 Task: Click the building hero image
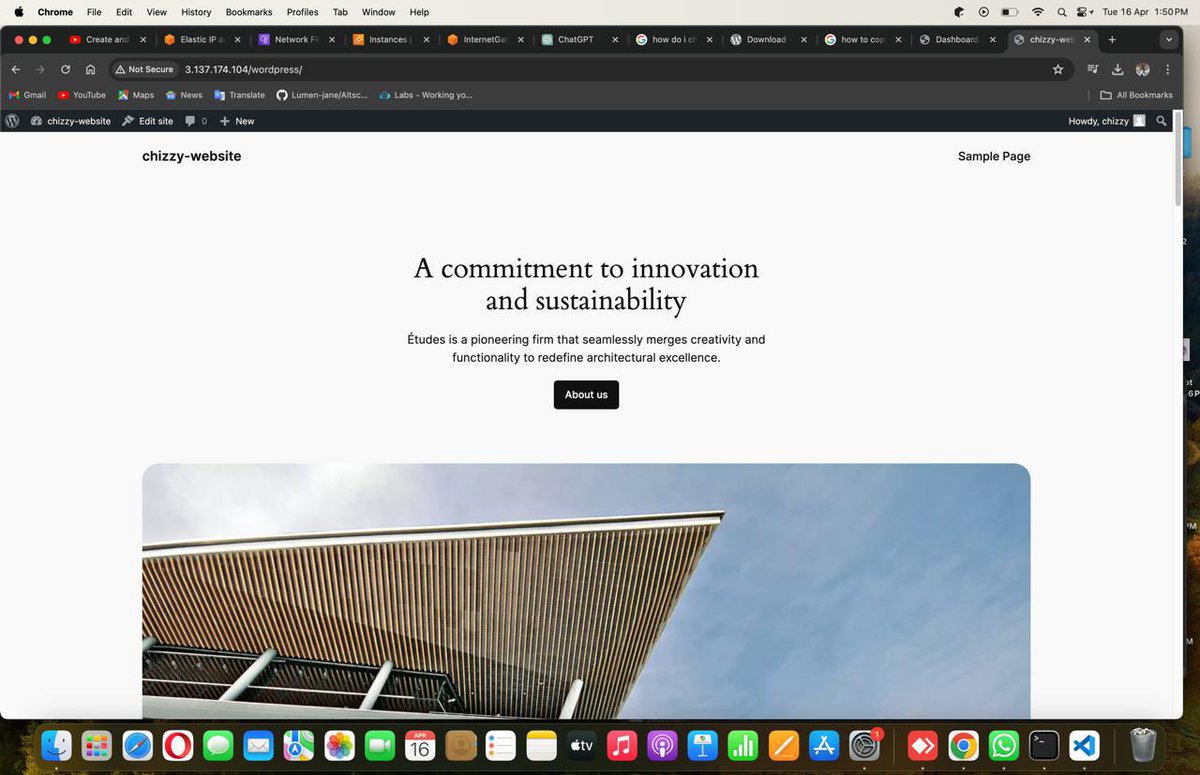pyautogui.click(x=586, y=591)
